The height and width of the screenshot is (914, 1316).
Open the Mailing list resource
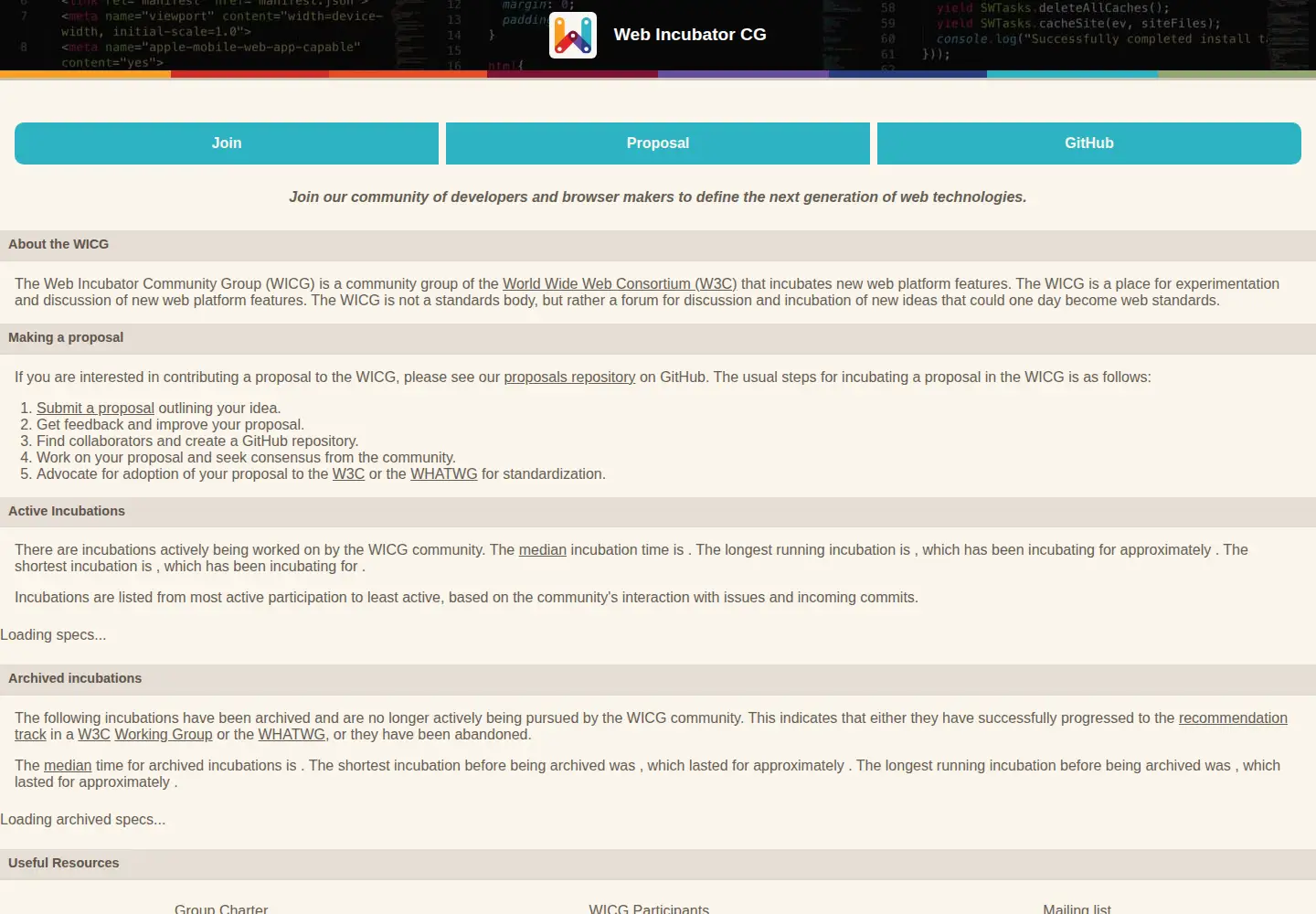(1077, 909)
